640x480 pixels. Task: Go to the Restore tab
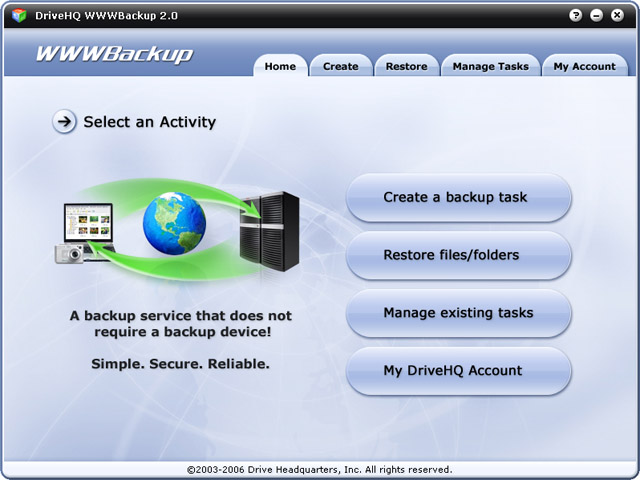(x=406, y=66)
